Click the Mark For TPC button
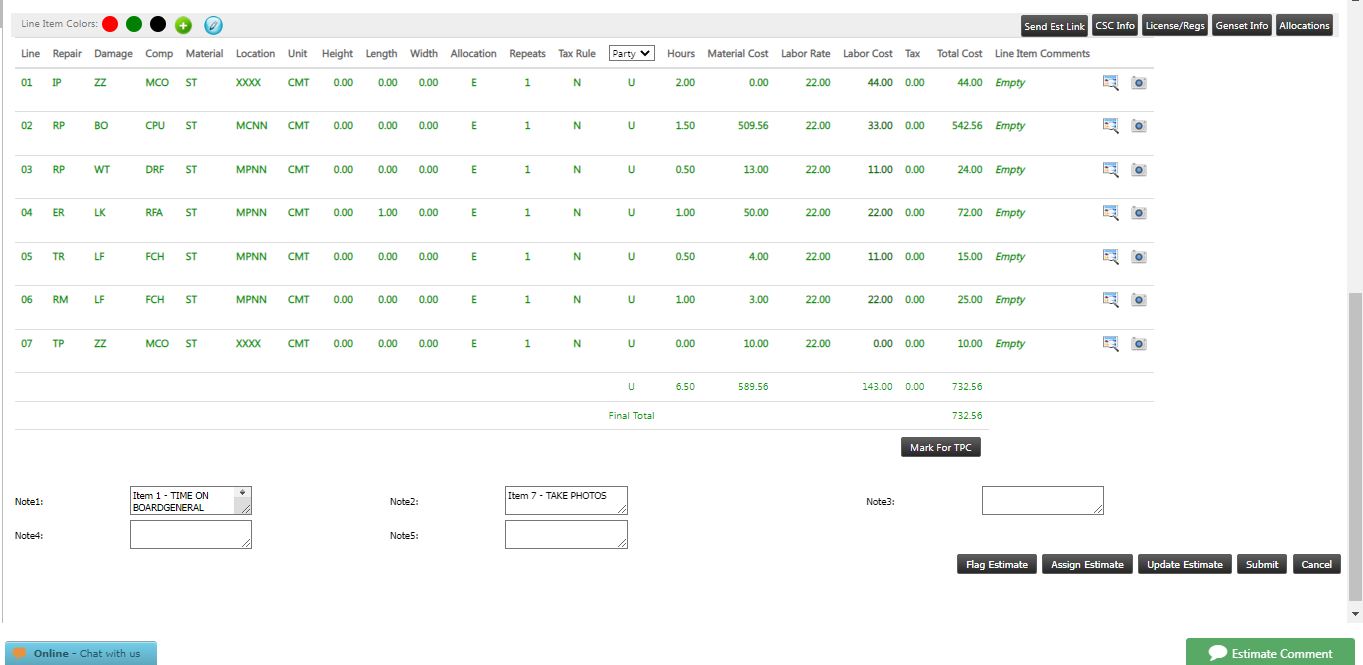The height and width of the screenshot is (665, 1363). click(x=940, y=447)
